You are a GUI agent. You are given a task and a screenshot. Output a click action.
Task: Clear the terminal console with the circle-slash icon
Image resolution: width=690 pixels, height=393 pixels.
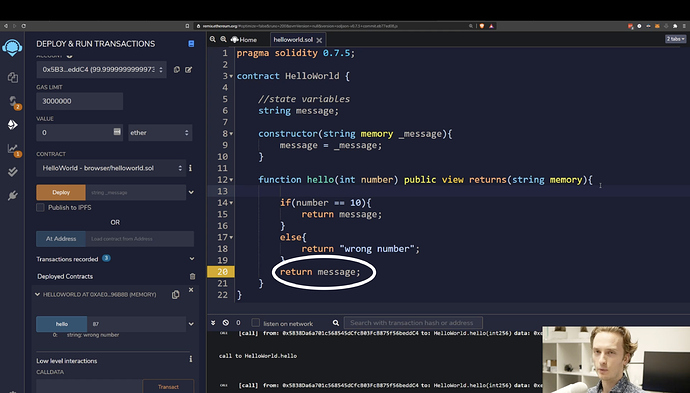click(x=226, y=323)
